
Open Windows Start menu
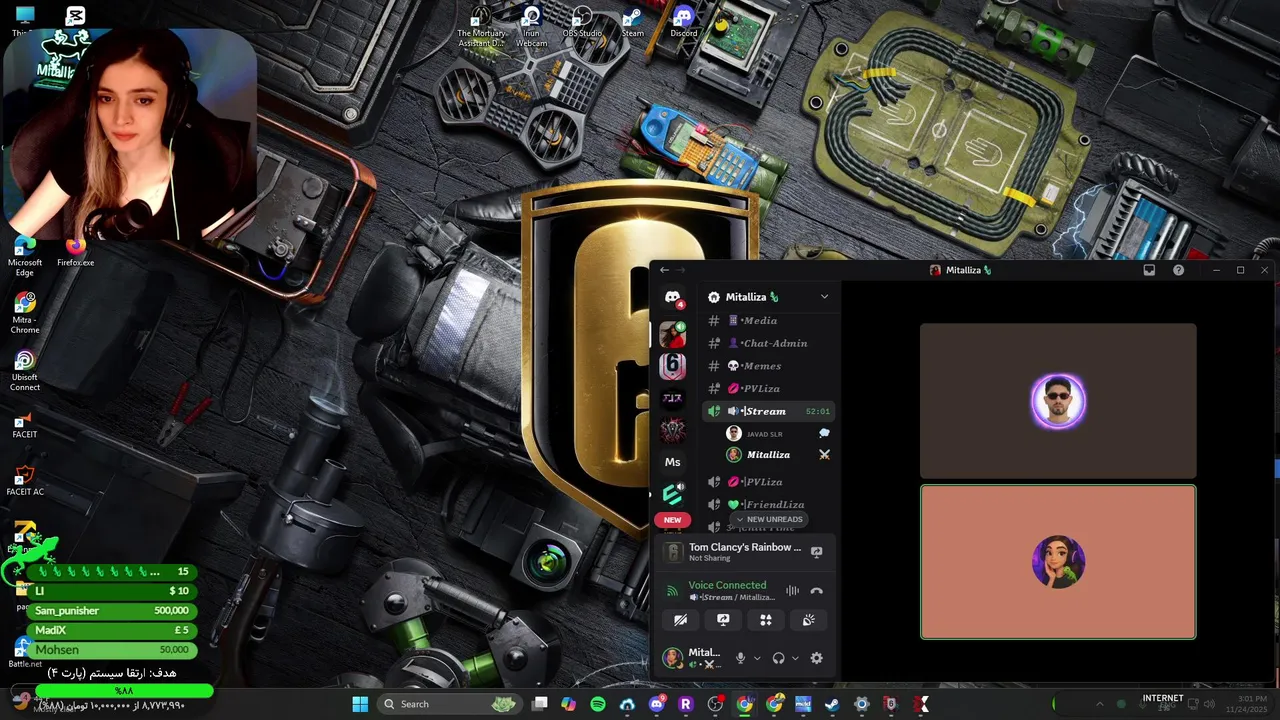click(360, 704)
